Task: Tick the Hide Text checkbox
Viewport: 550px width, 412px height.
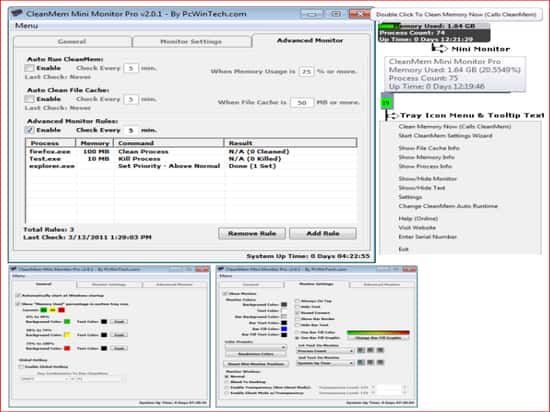Action: [x=297, y=307]
